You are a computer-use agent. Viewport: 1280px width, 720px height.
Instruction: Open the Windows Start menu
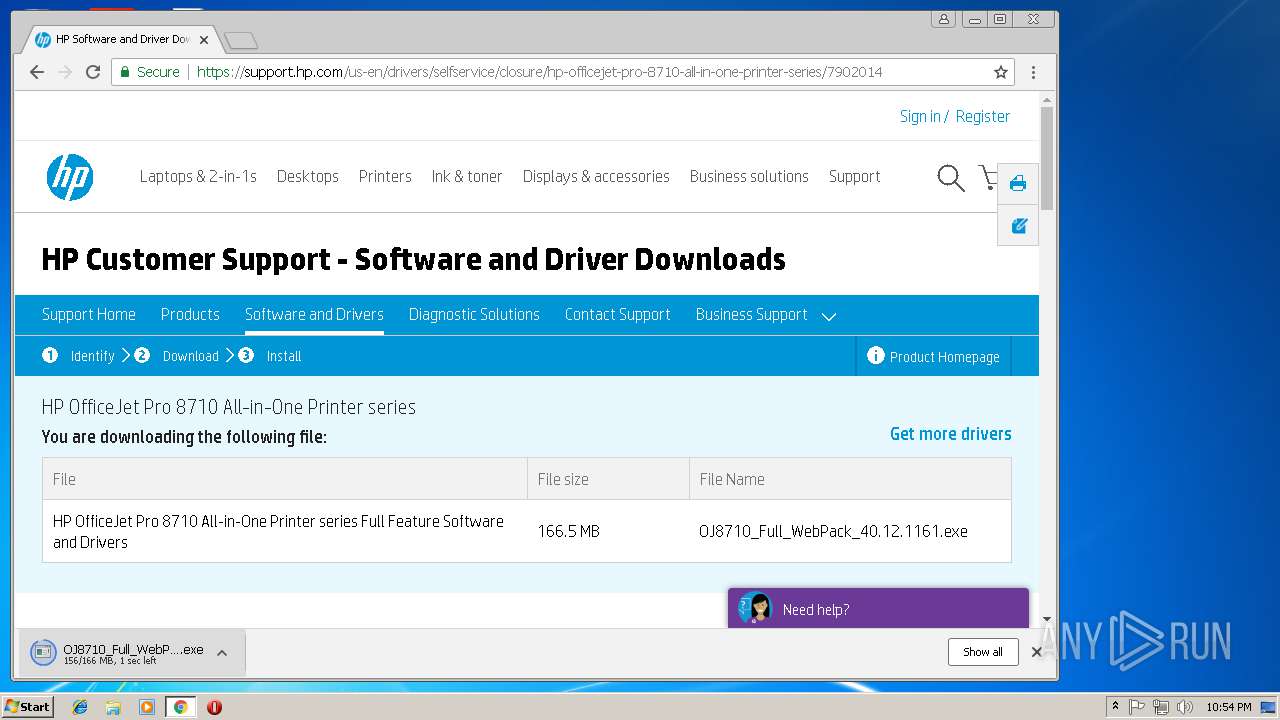tap(27, 706)
